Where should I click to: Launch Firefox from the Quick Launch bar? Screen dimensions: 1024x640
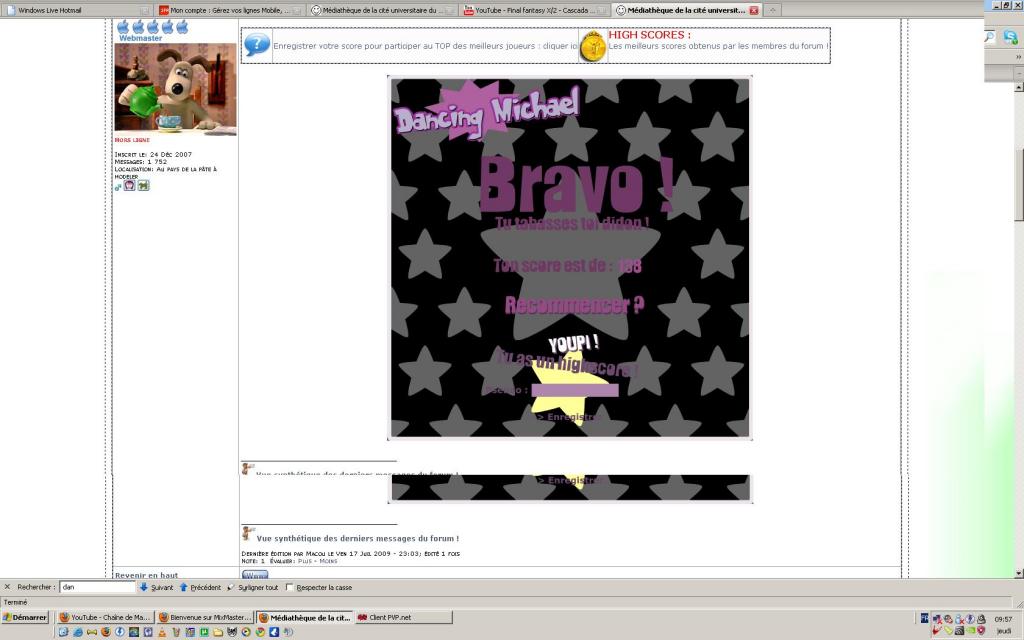[x=106, y=632]
